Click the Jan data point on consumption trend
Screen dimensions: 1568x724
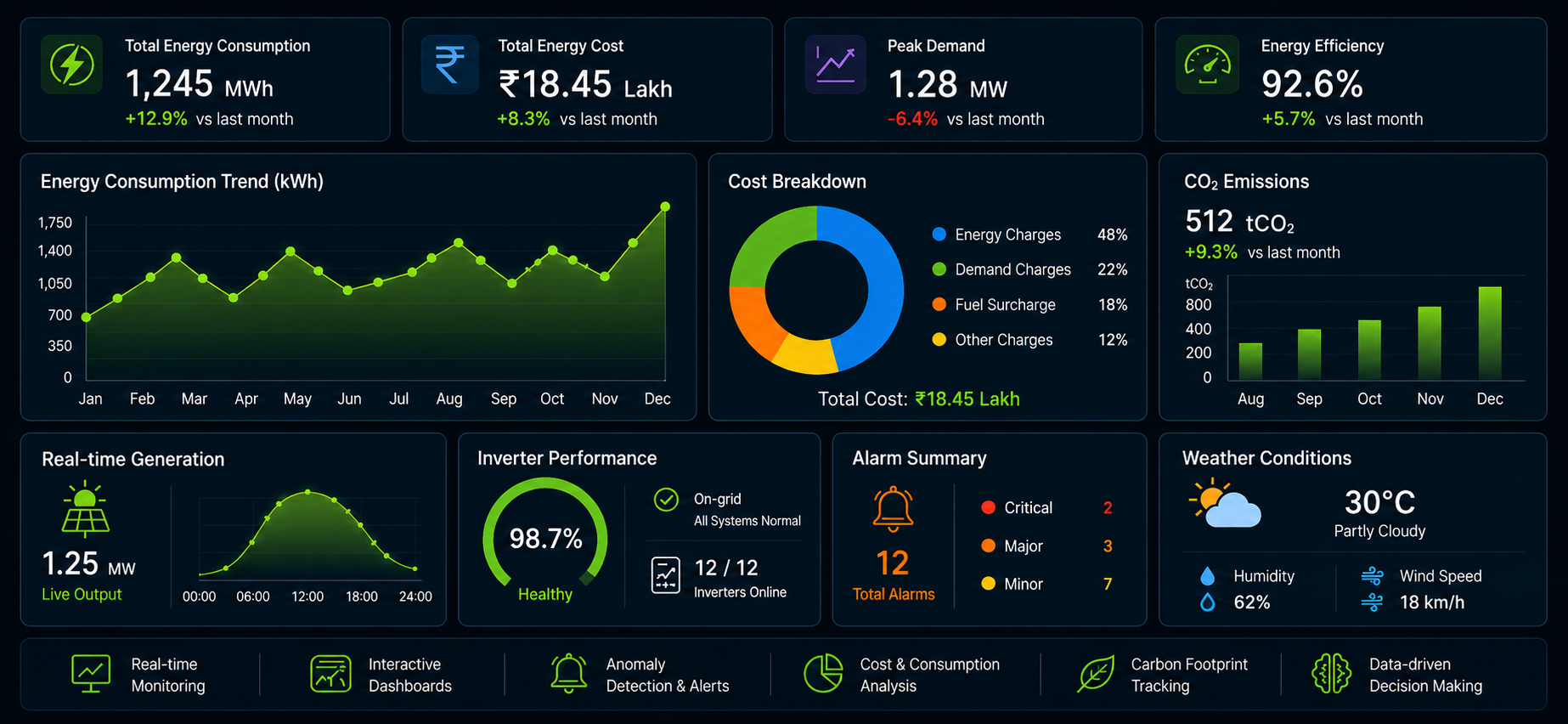86,317
